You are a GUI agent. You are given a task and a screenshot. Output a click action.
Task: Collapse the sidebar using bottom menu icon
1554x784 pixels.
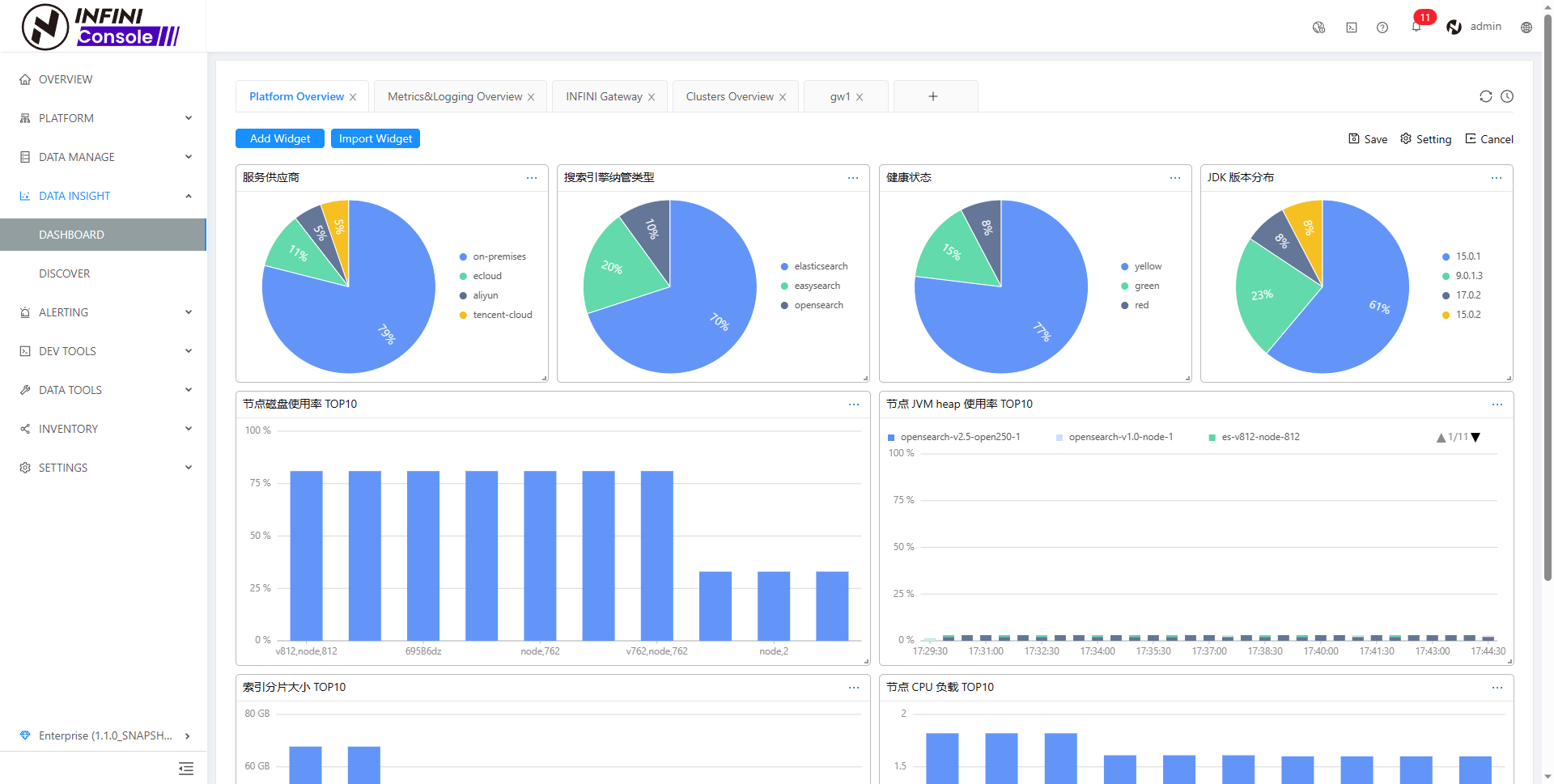tap(186, 769)
